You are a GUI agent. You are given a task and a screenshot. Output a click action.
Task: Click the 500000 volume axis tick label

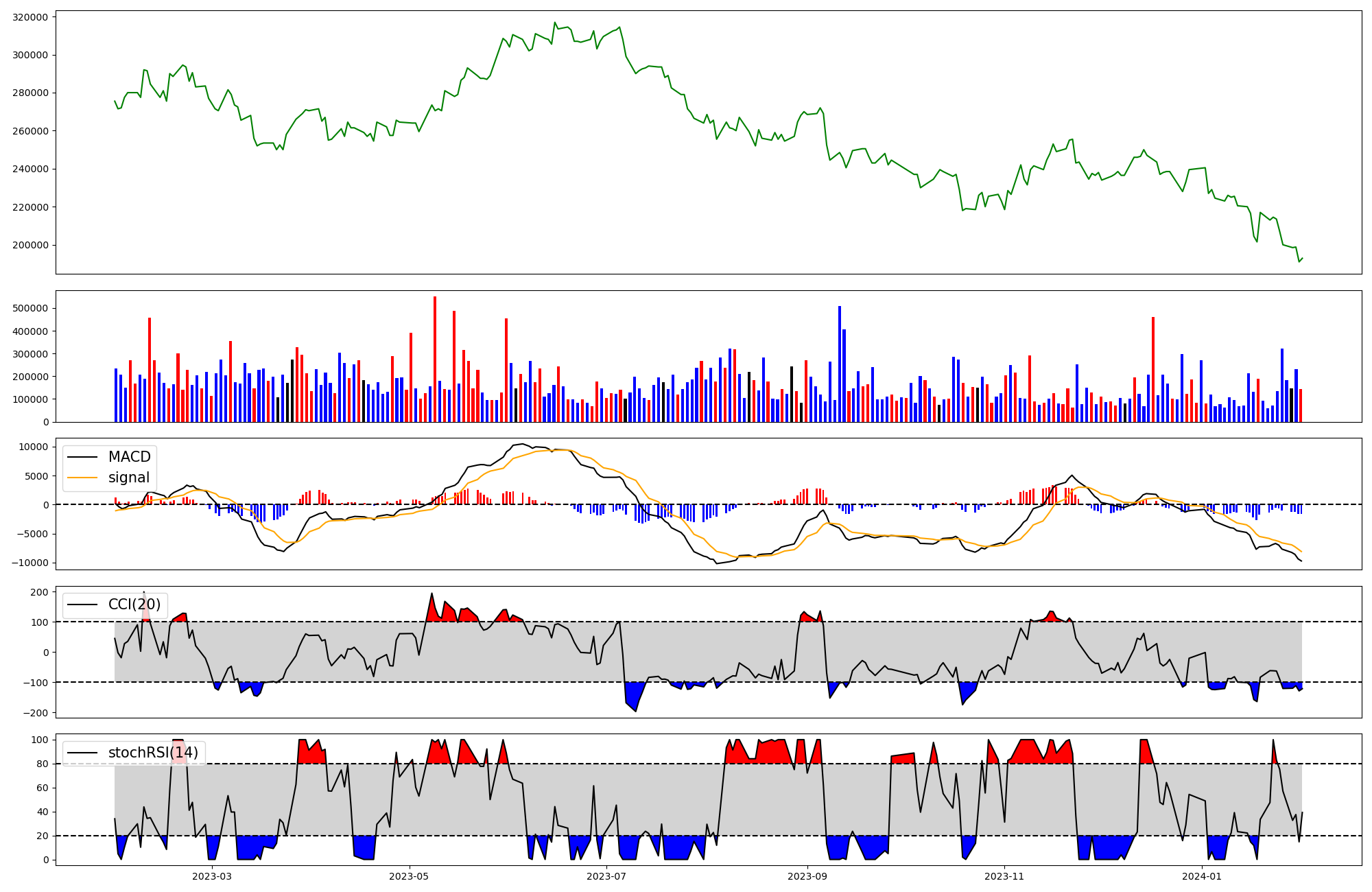[30, 309]
